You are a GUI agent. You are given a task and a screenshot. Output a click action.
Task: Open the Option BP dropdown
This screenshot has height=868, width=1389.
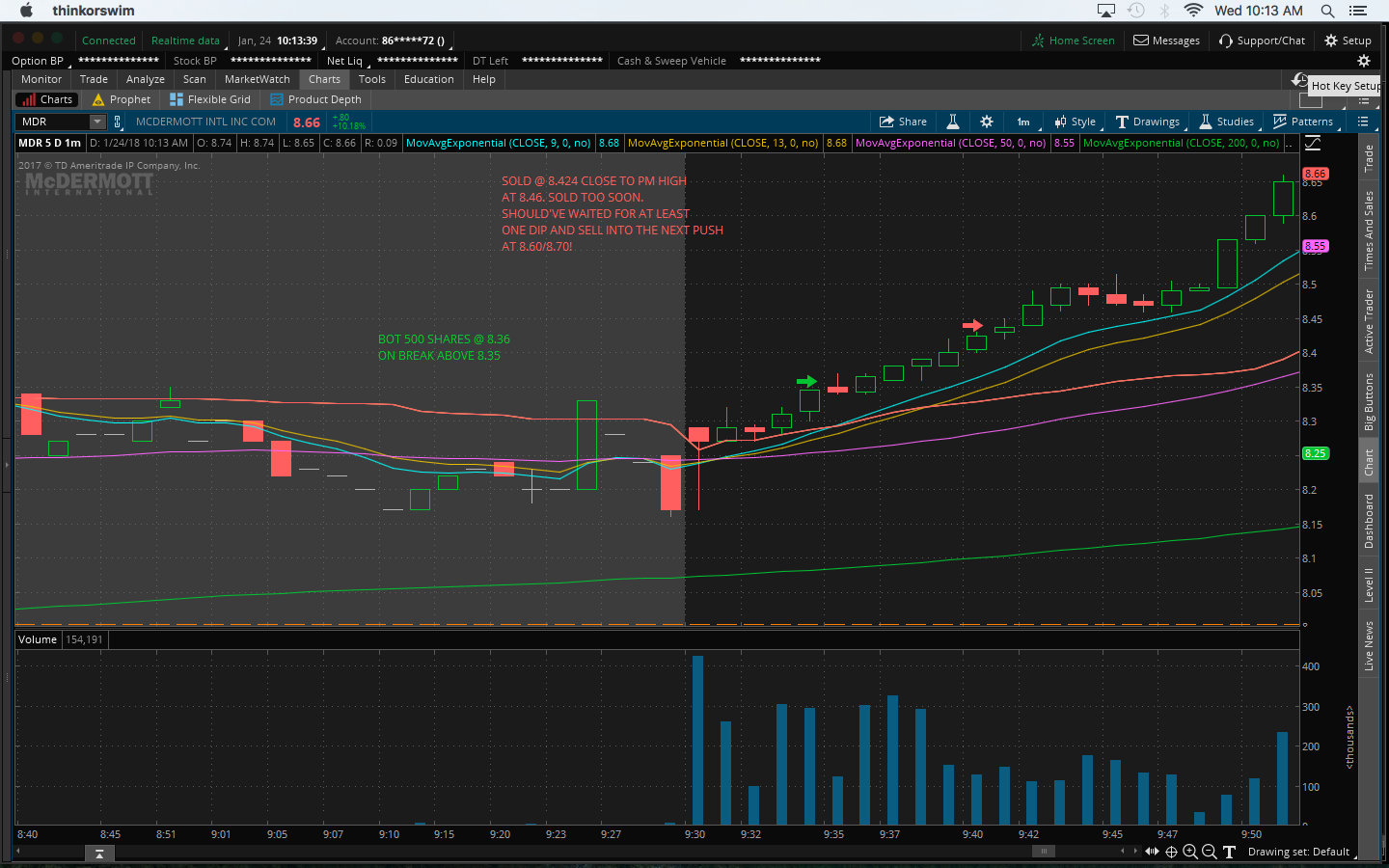[40, 61]
